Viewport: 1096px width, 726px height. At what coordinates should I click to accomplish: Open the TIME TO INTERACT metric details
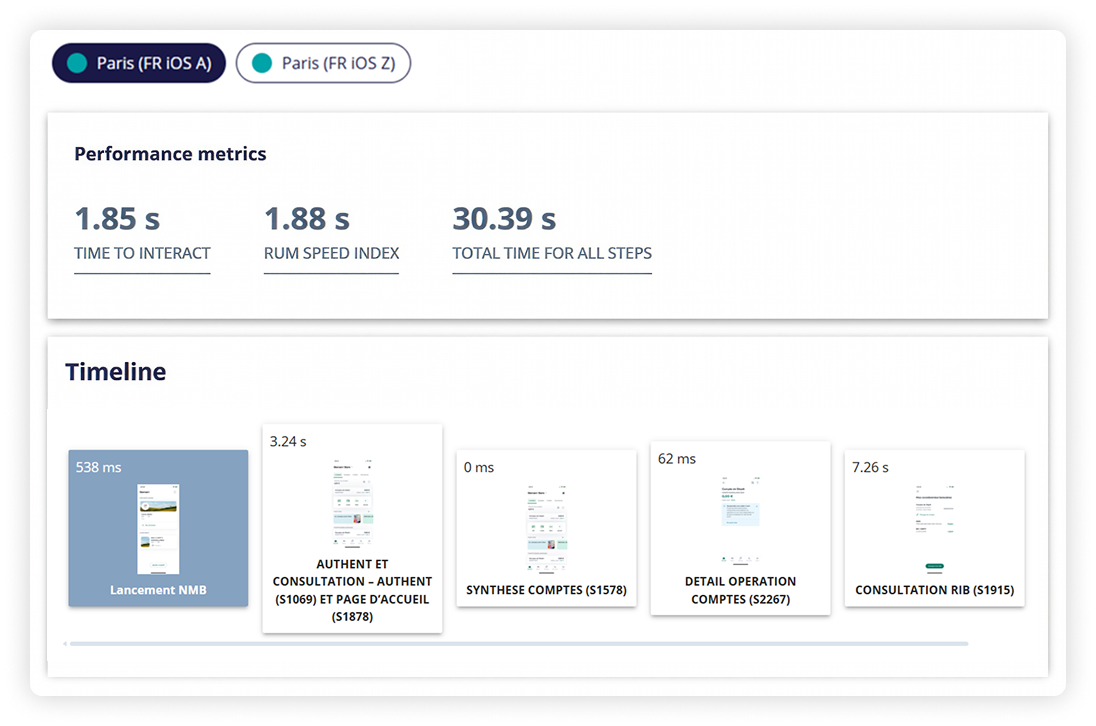[x=142, y=253]
